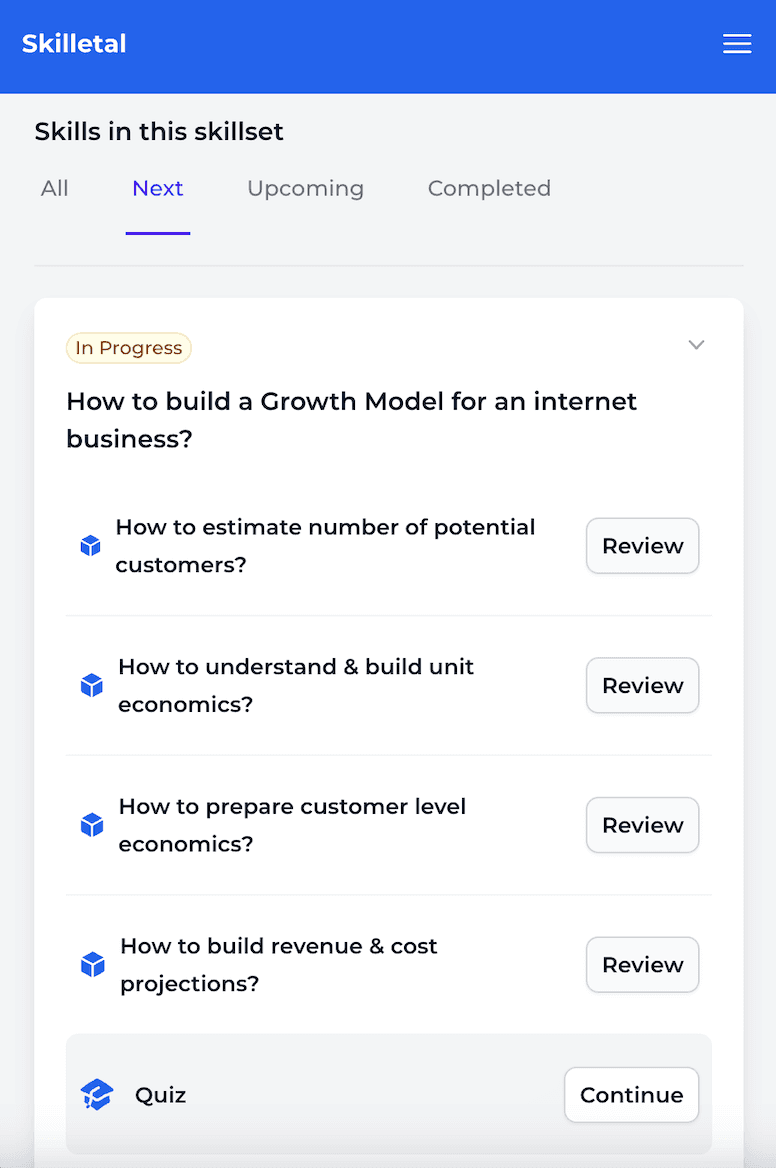Show the Completed tab
This screenshot has height=1168, width=776.
click(x=489, y=189)
